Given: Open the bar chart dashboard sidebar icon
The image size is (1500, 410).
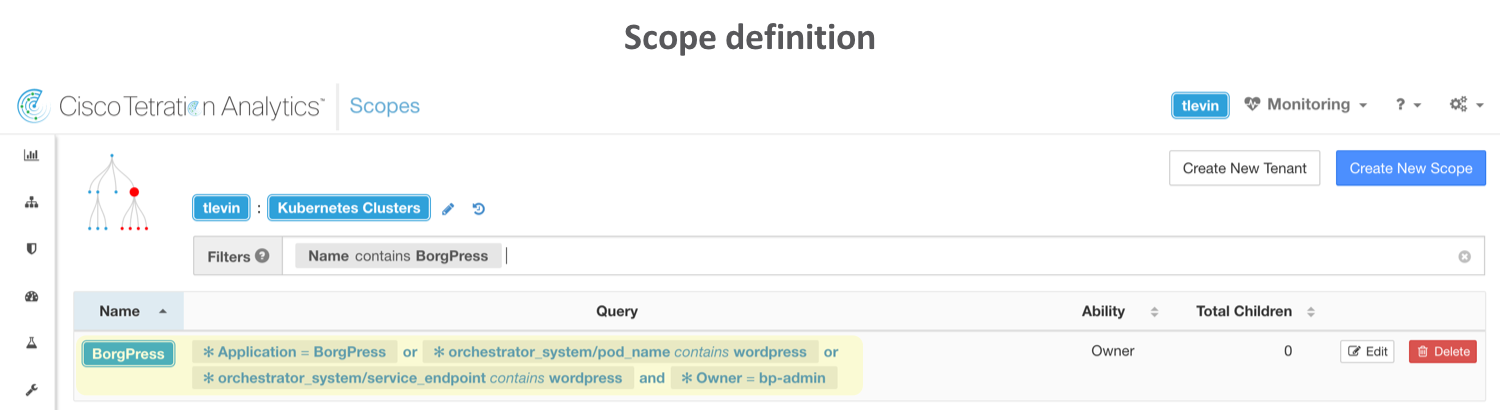Looking at the screenshot, I should pos(31,155).
